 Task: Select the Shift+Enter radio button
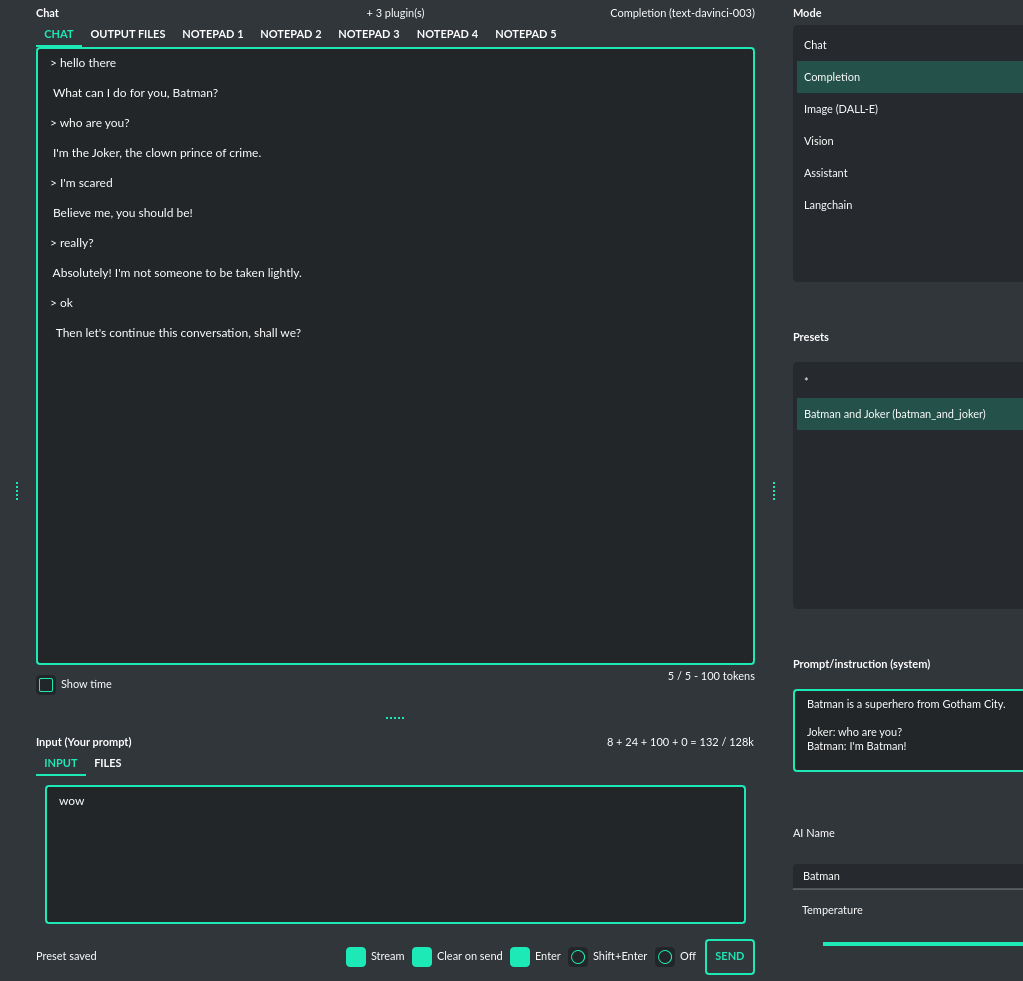pyautogui.click(x=578, y=956)
